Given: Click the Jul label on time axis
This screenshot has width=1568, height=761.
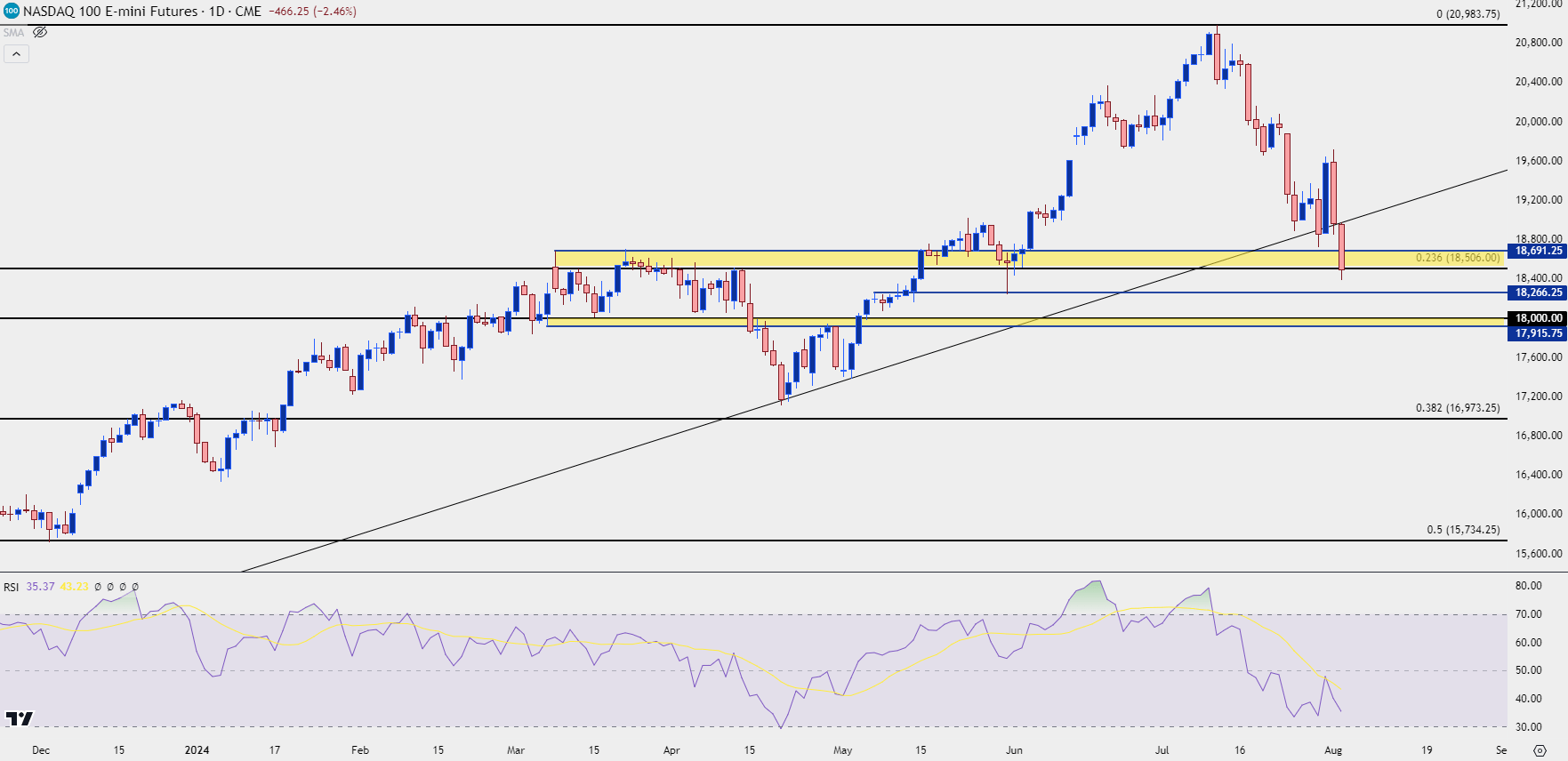Looking at the screenshot, I should tap(1162, 750).
